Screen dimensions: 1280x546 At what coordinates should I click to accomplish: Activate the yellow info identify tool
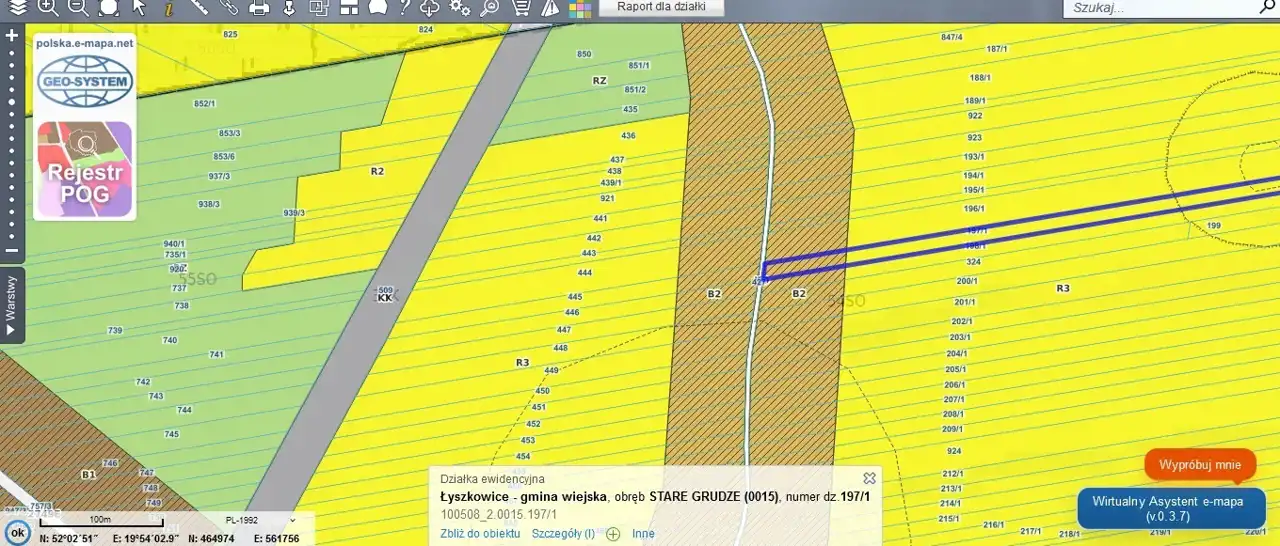169,8
